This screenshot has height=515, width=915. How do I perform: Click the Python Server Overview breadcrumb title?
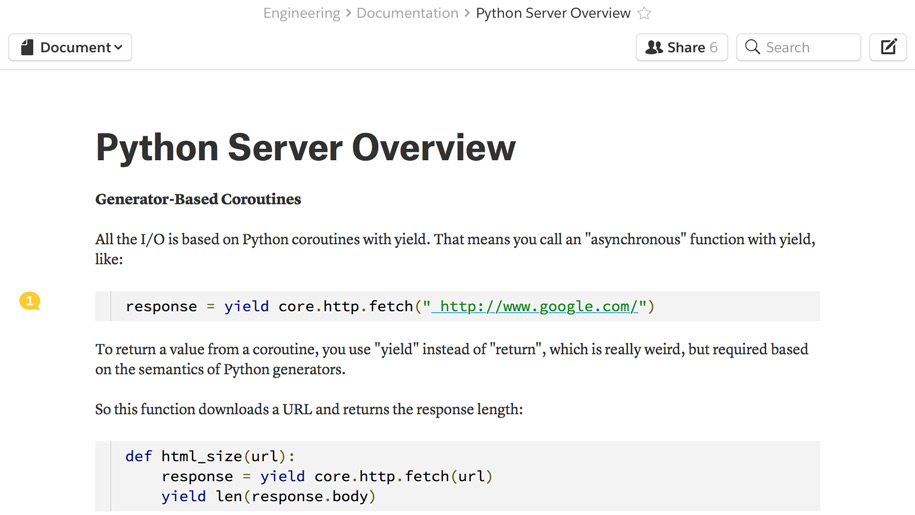[x=553, y=13]
